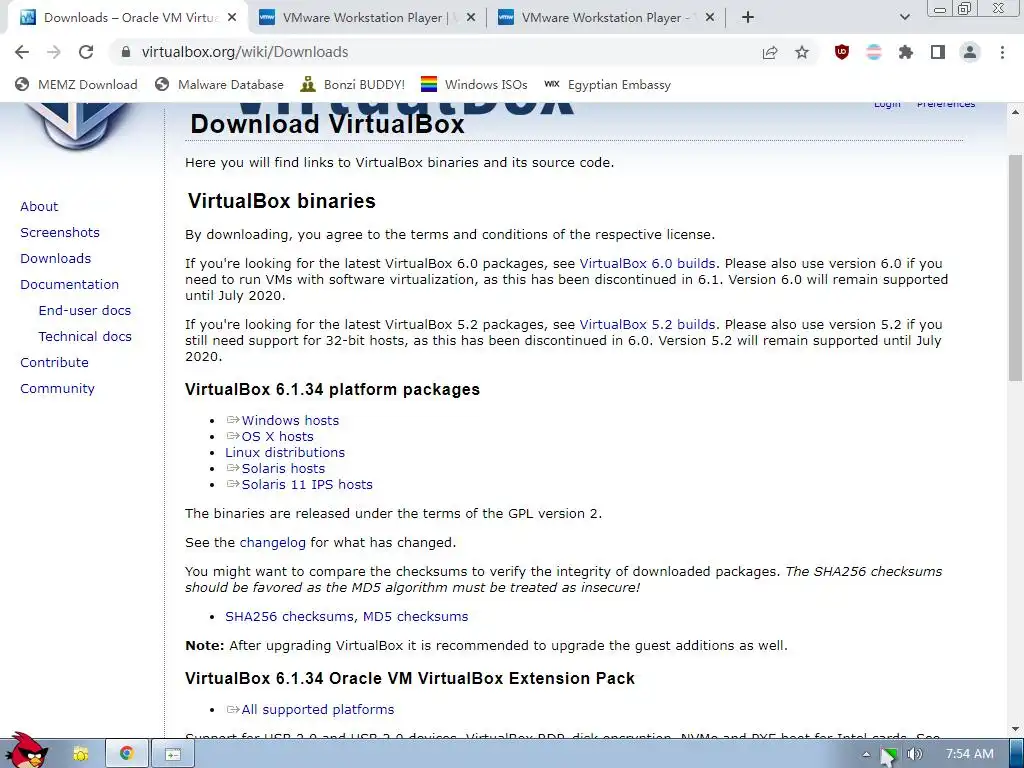Open the volume speaker tray icon
Image resolution: width=1024 pixels, height=768 pixels.
point(914,754)
